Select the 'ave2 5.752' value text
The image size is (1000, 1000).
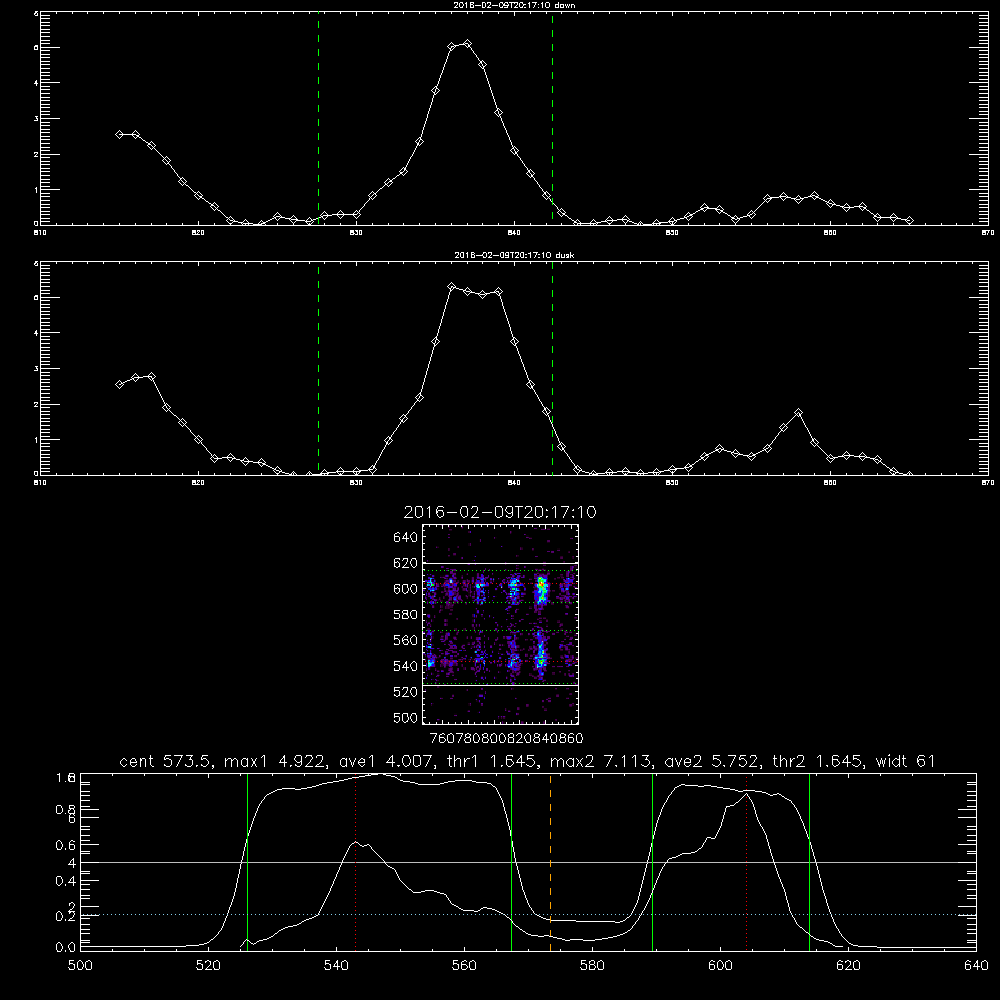pos(712,761)
